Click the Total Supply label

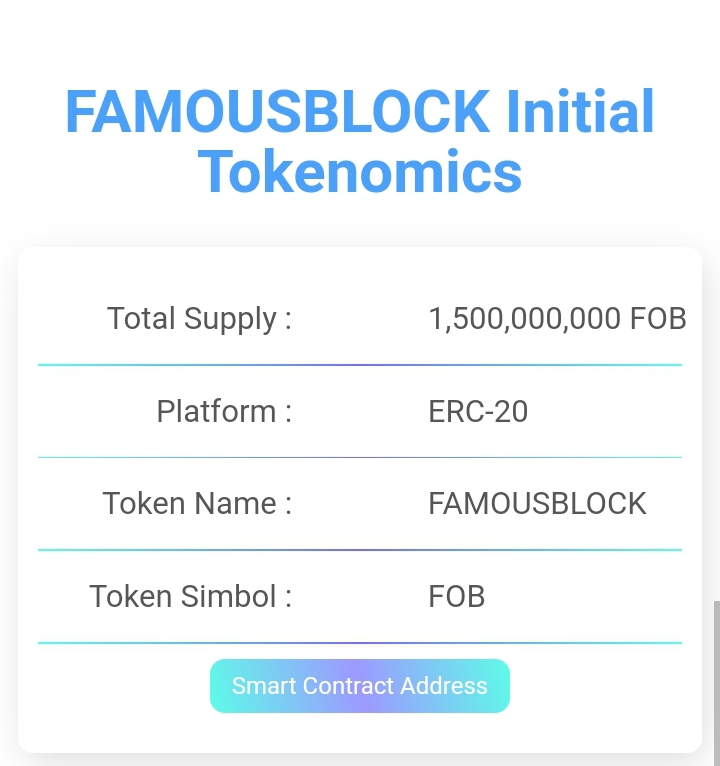[x=199, y=319]
